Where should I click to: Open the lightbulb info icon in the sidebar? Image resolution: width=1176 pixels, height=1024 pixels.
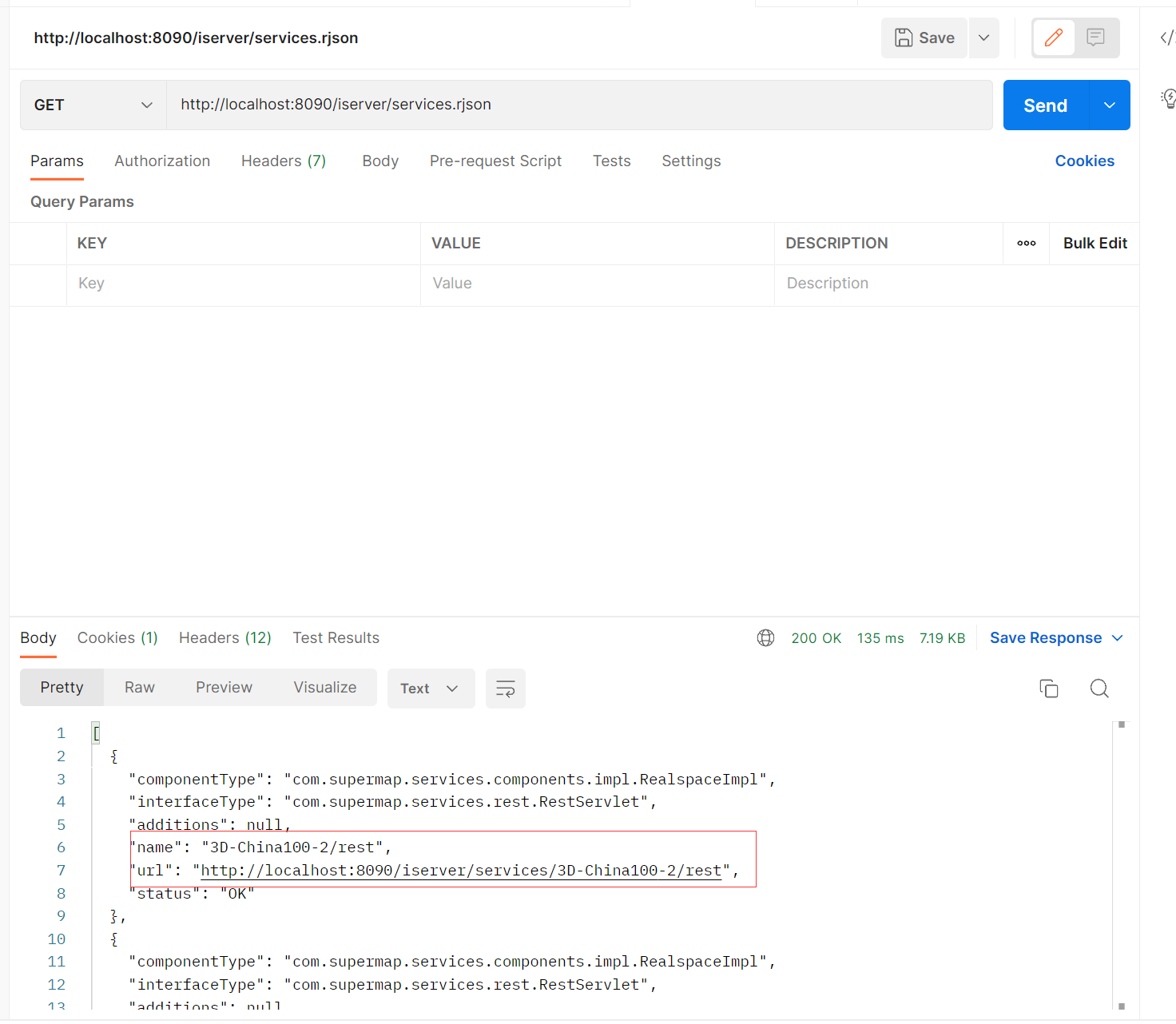tap(1167, 98)
